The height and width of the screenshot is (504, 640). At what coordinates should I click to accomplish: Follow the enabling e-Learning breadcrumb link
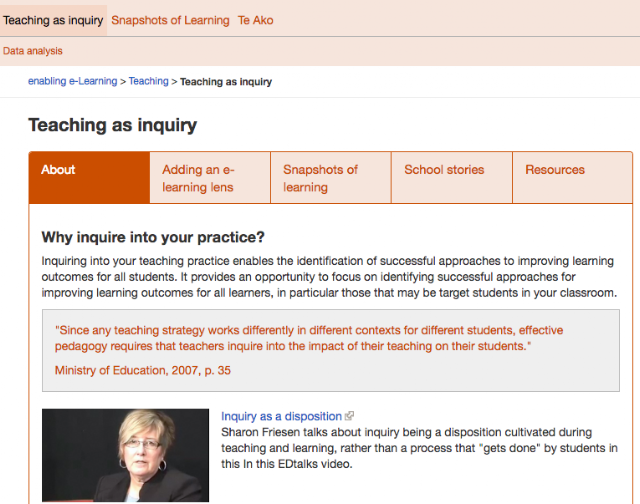point(72,81)
